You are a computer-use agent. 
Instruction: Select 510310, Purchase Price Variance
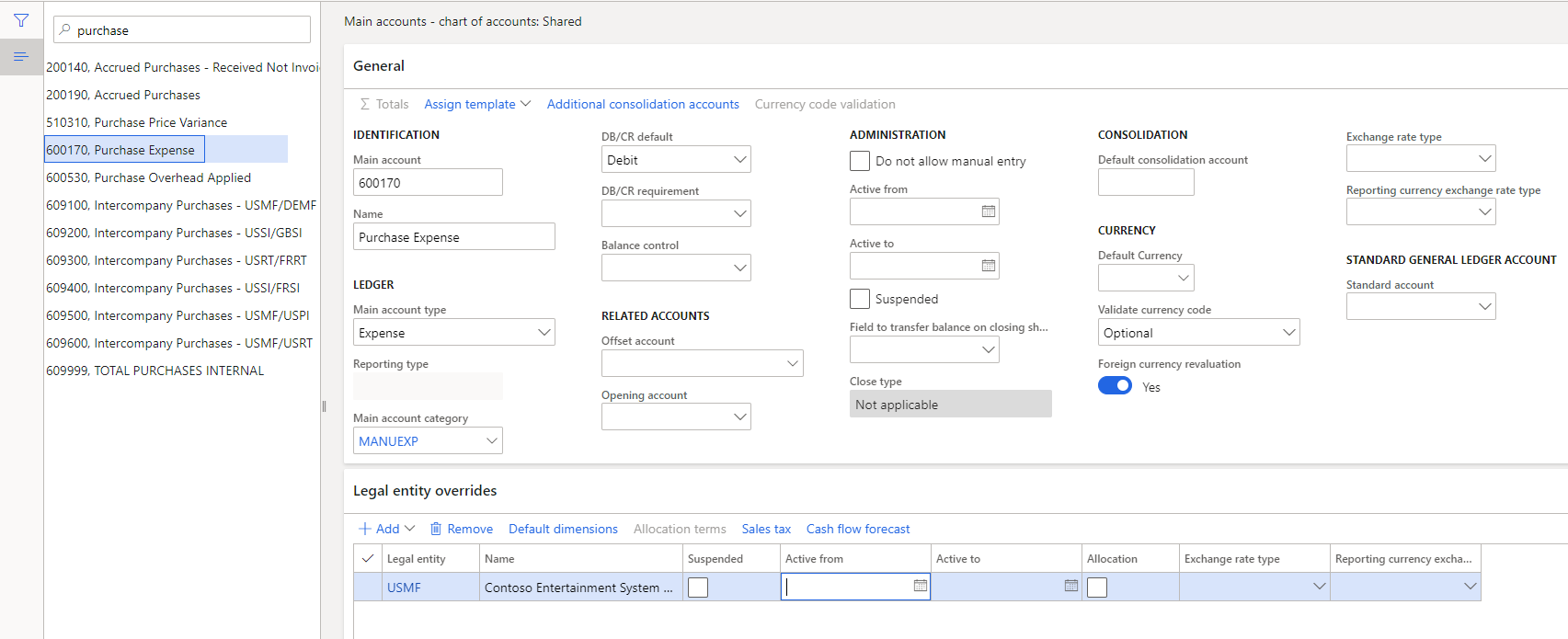[136, 122]
